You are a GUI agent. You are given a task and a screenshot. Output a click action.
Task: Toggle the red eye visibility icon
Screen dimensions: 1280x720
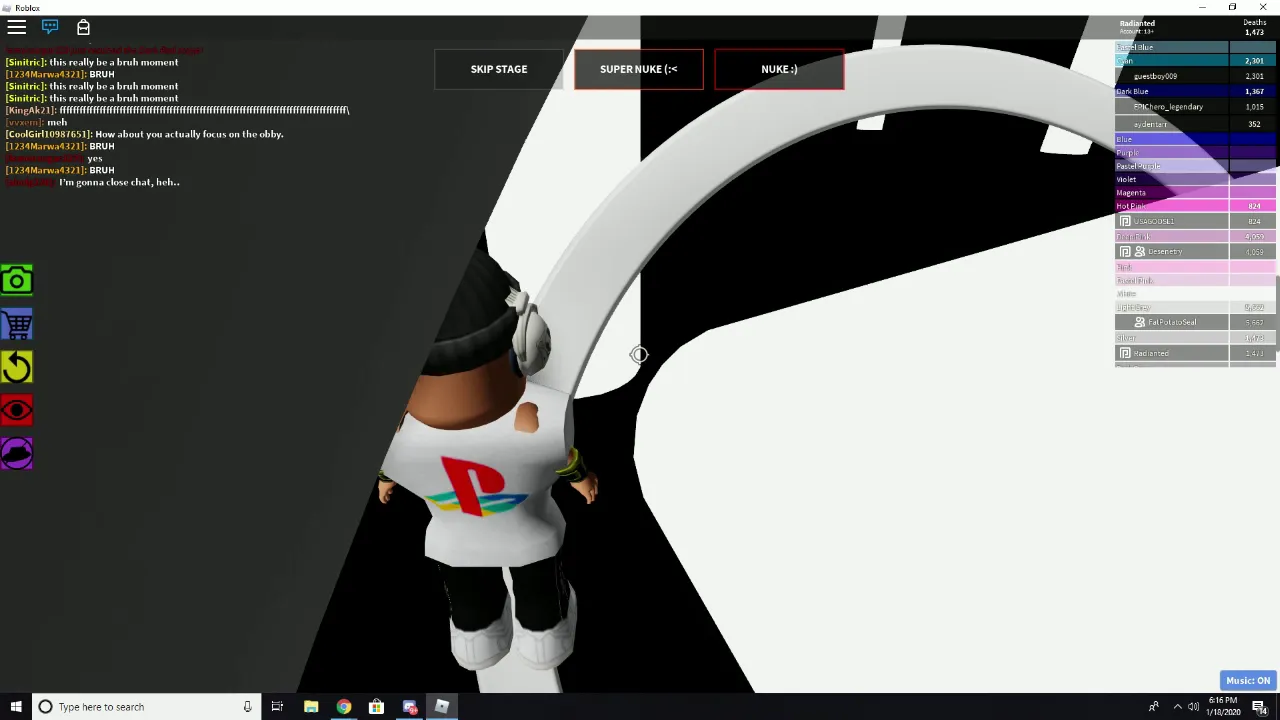tap(17, 410)
